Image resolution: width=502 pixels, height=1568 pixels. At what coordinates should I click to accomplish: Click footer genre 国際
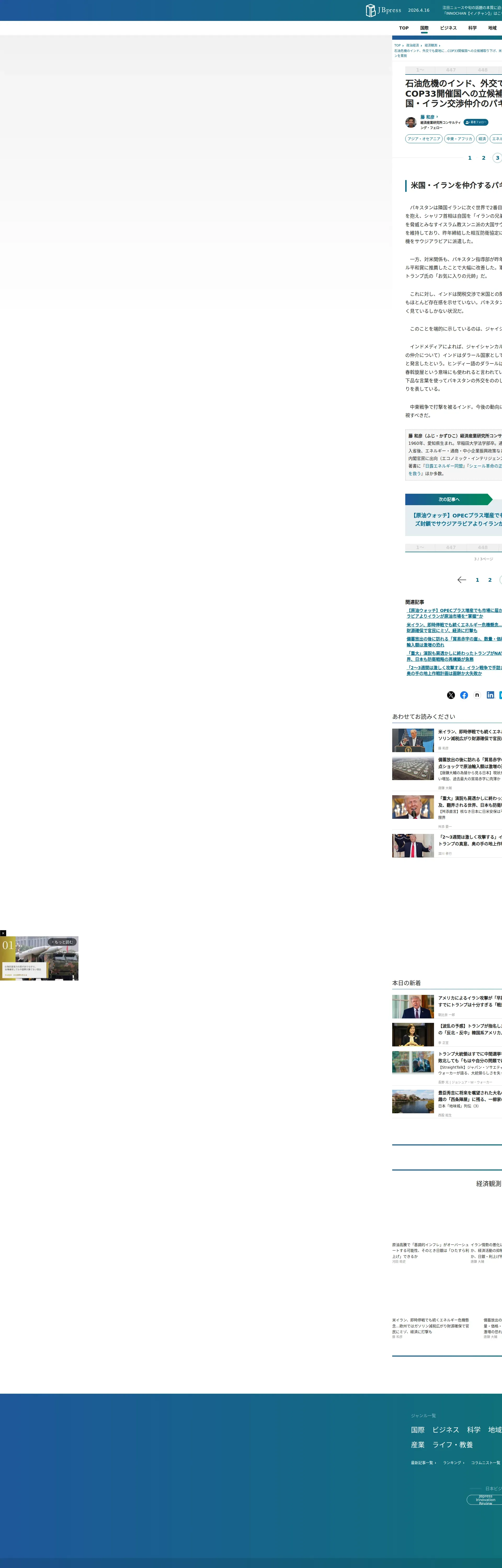point(418,1430)
